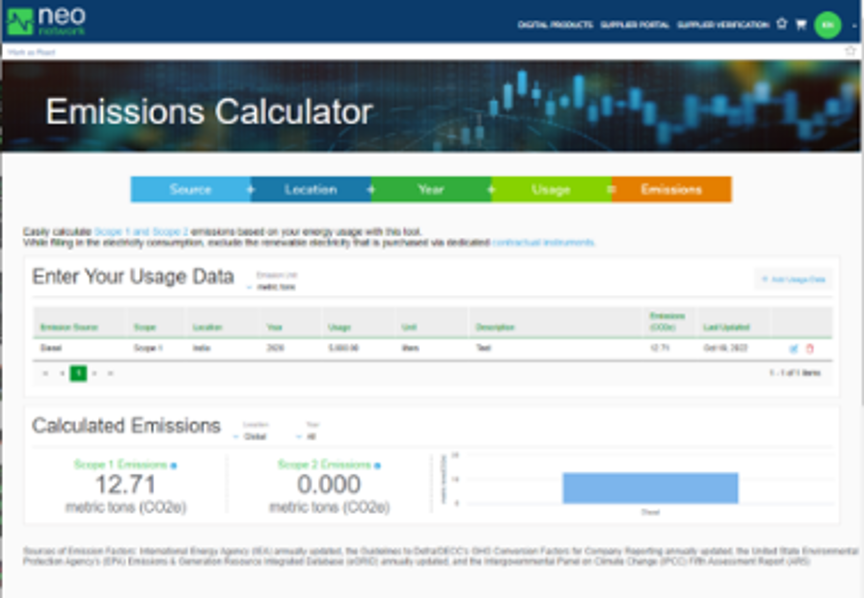Click the Scope 1 Emissions info icon

pyautogui.click(x=174, y=466)
